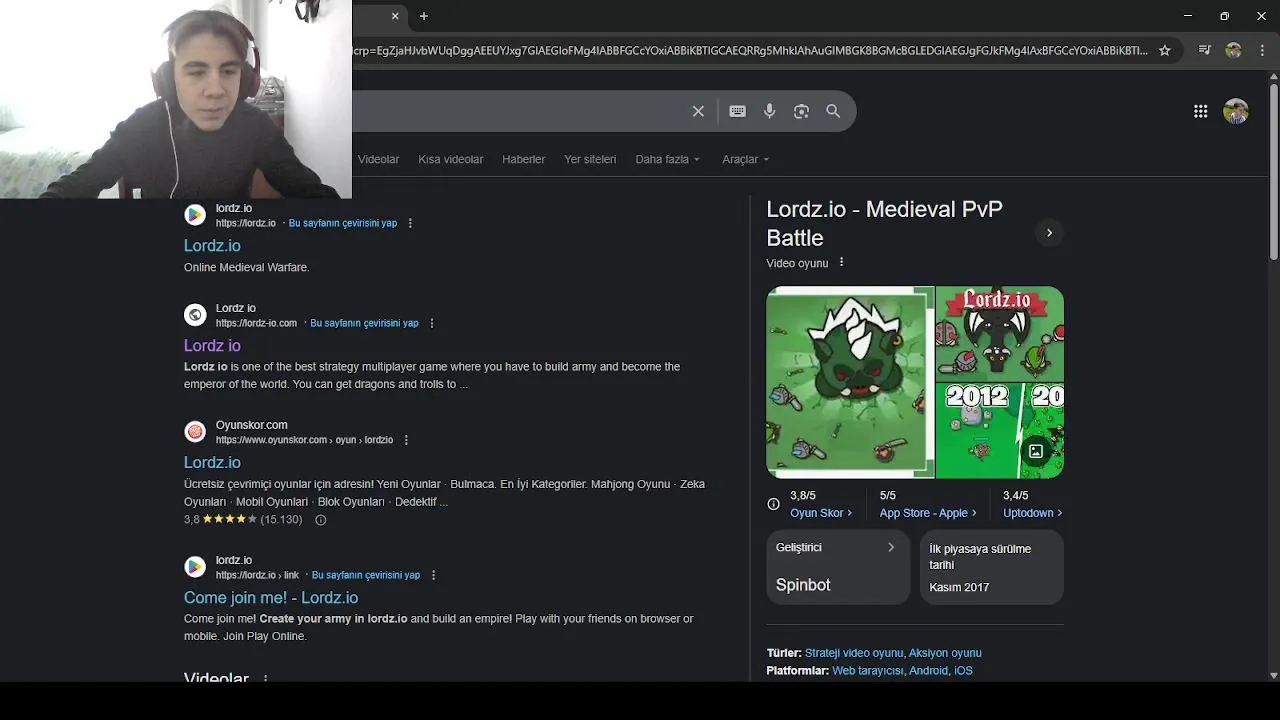Expand the Araçlar dropdown
The image size is (1280, 720).
coord(746,159)
